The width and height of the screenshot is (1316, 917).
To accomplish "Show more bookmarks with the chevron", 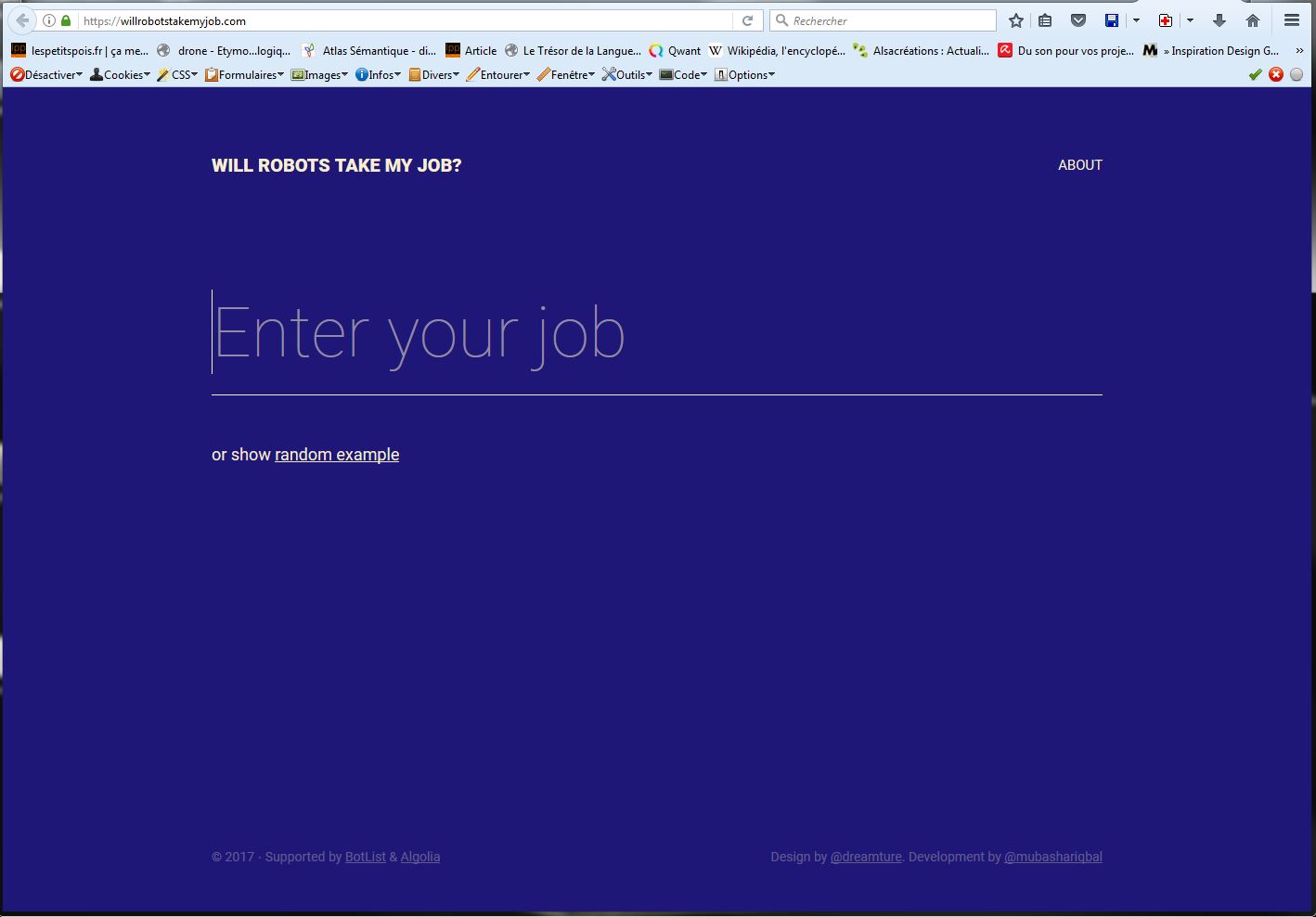I will (1299, 50).
